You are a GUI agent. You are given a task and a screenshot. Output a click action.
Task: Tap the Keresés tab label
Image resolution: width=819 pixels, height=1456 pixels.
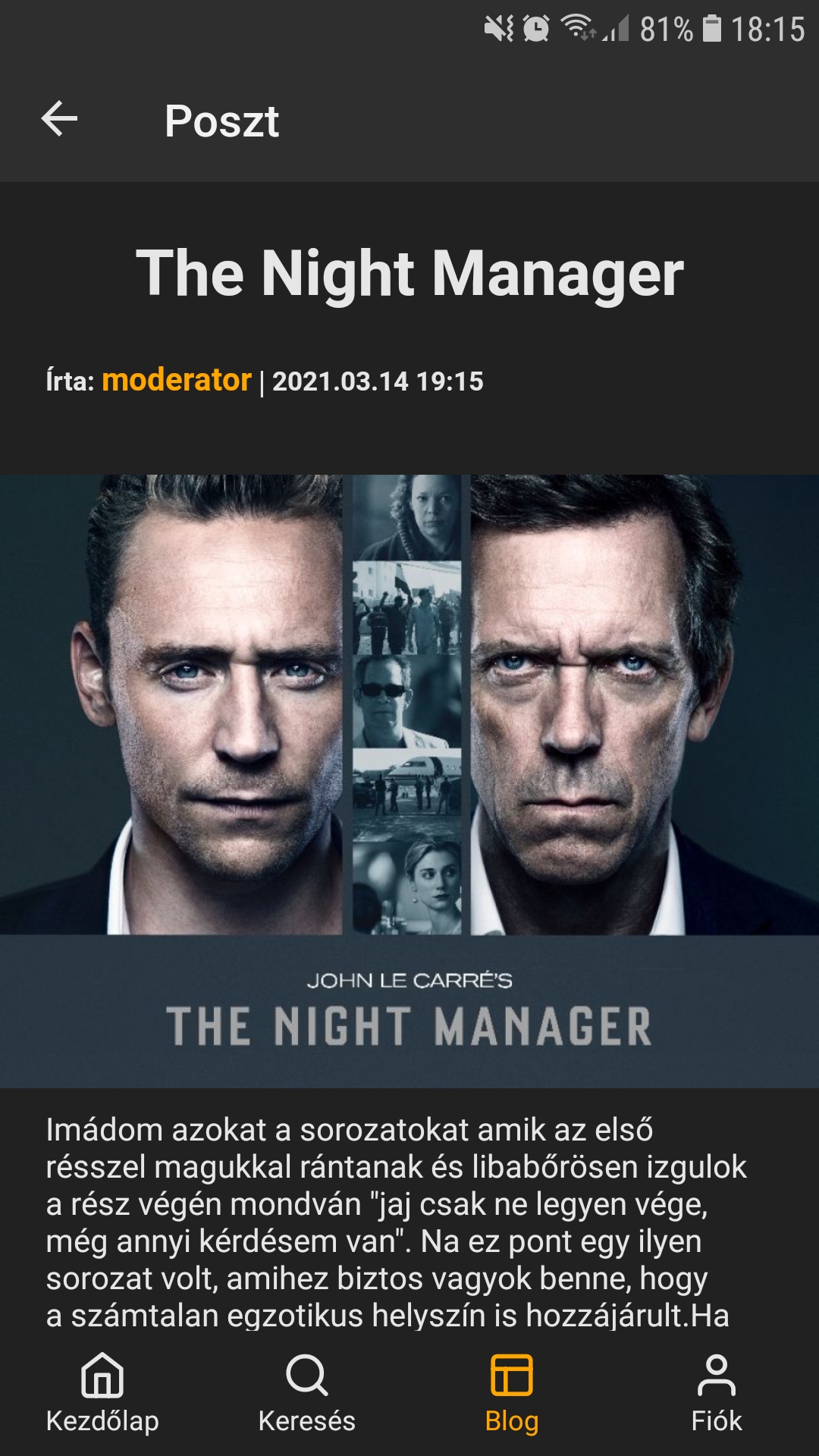point(307,1420)
